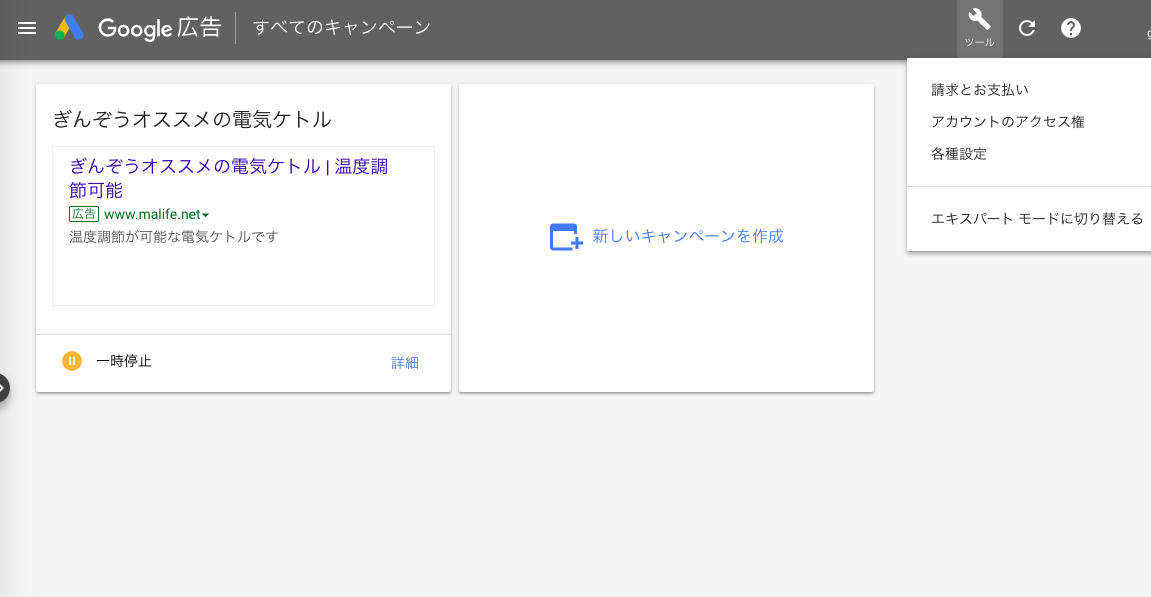Click the Google Ads logo
Viewport: 1151px width, 597px height.
tap(69, 28)
